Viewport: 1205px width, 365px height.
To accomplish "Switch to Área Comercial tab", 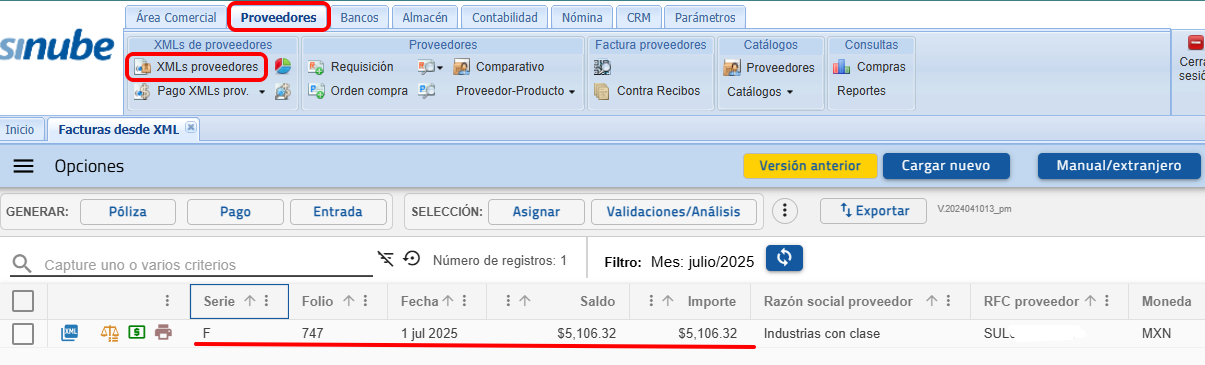I will 176,17.
